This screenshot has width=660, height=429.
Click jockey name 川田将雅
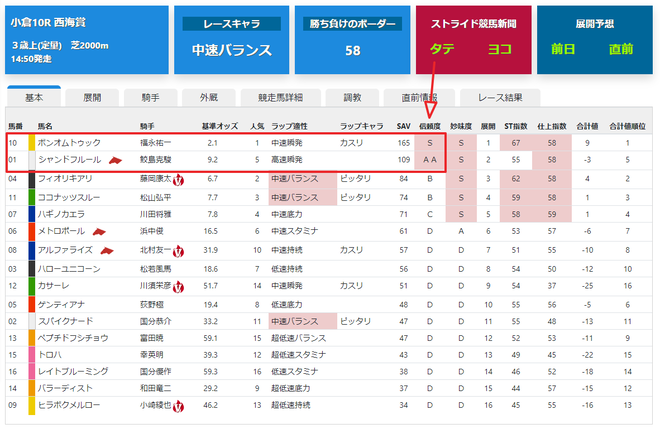[x=155, y=214]
